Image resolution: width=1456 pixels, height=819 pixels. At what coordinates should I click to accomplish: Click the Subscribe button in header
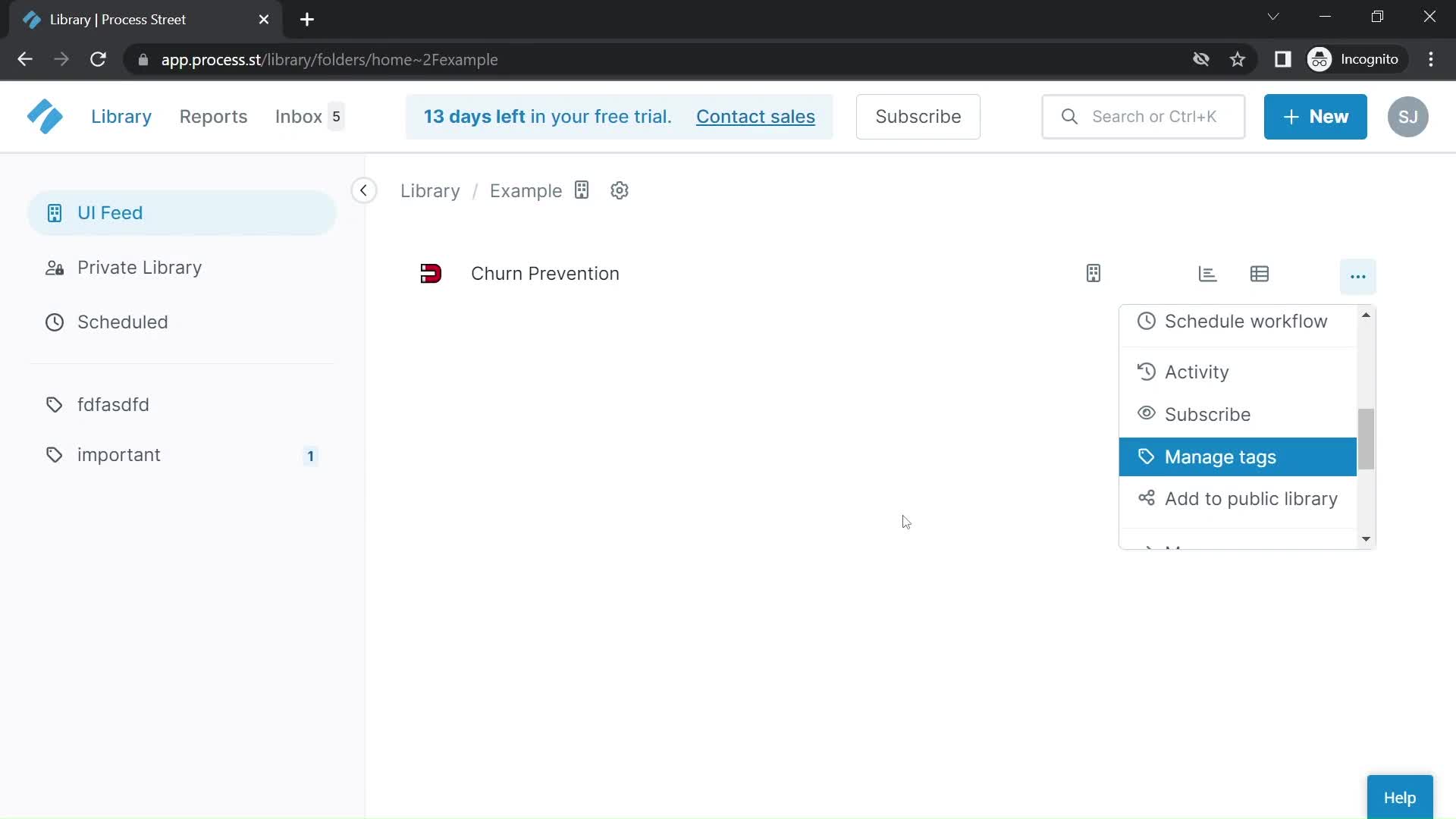point(918,116)
